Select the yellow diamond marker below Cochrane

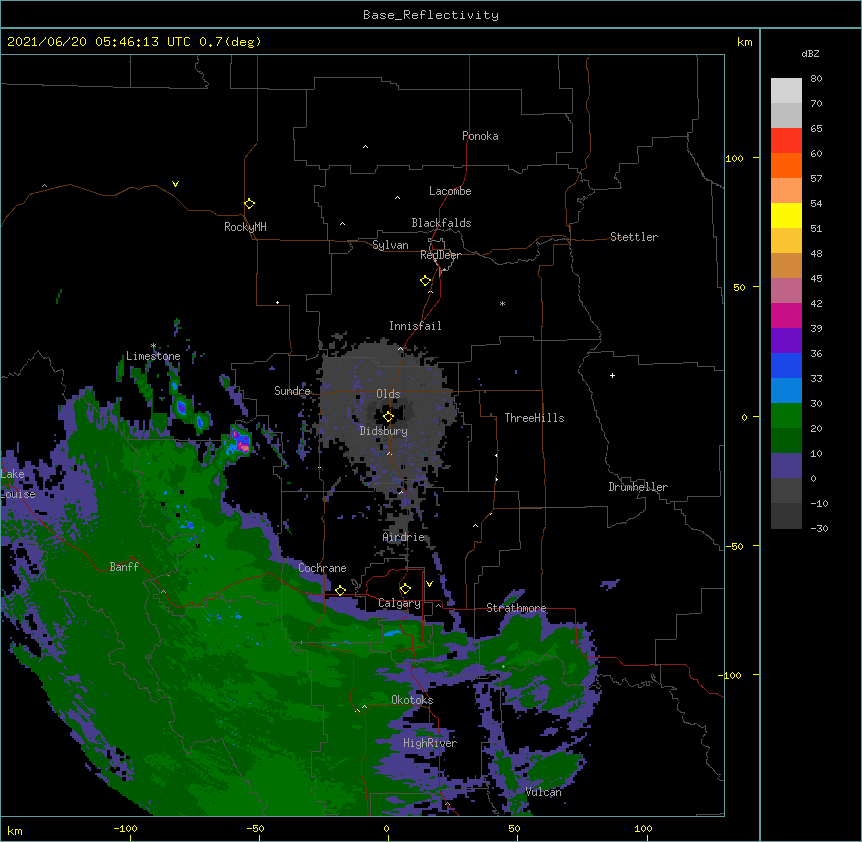pyautogui.click(x=340, y=590)
